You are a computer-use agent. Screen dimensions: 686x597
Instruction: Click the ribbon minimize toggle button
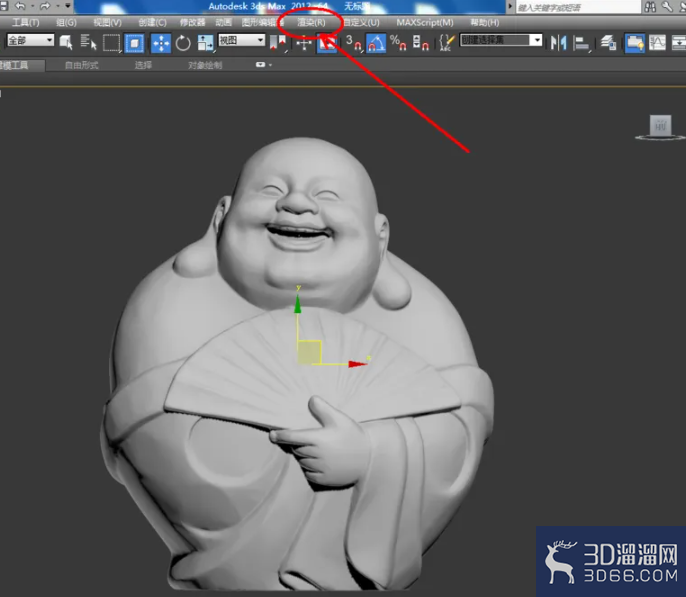[x=261, y=65]
